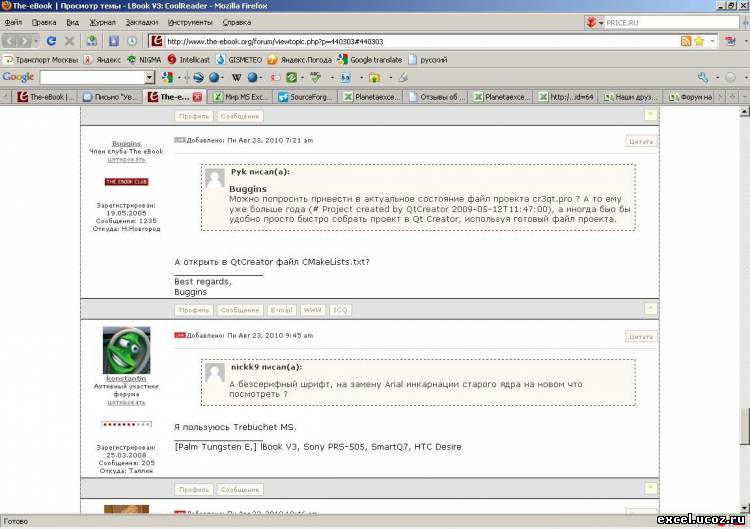Open the NIGMA bookmark
This screenshot has height=529, width=750.
point(144,60)
